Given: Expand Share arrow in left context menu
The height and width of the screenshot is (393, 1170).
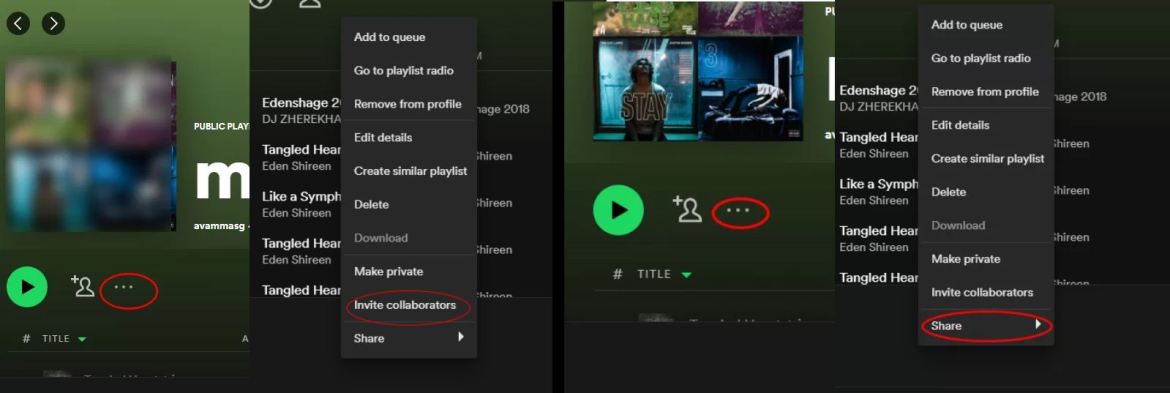Looking at the screenshot, I should (x=461, y=337).
